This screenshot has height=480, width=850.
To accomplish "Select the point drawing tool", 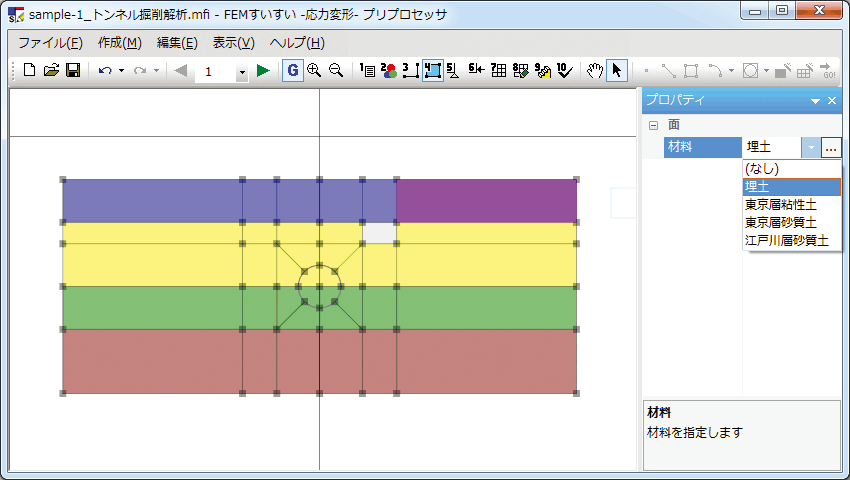I will click(x=646, y=71).
